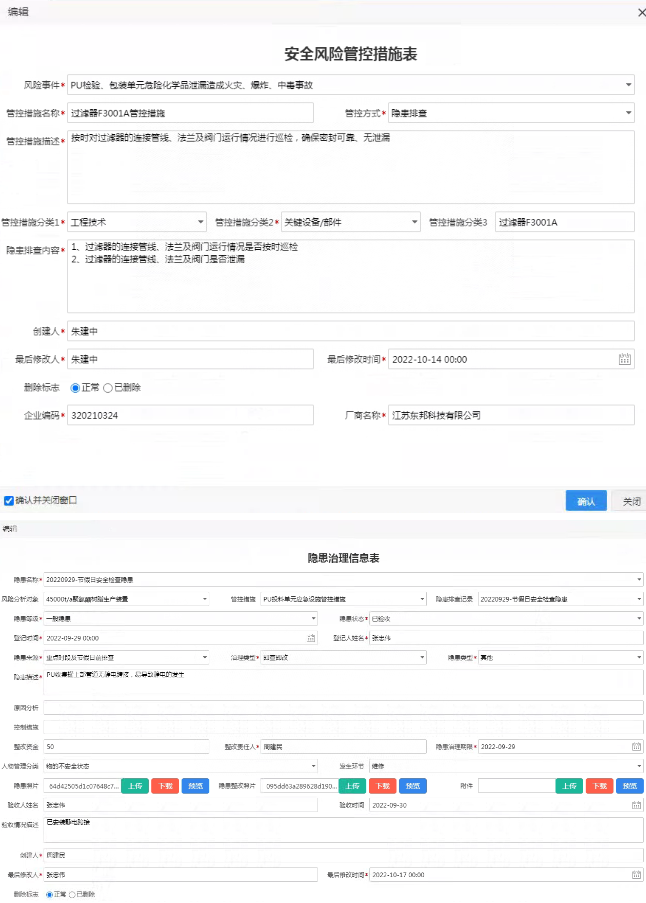Open calendar for bottom 最后修改时间 2022-10-17
The width and height of the screenshot is (646, 903).
pos(636,874)
